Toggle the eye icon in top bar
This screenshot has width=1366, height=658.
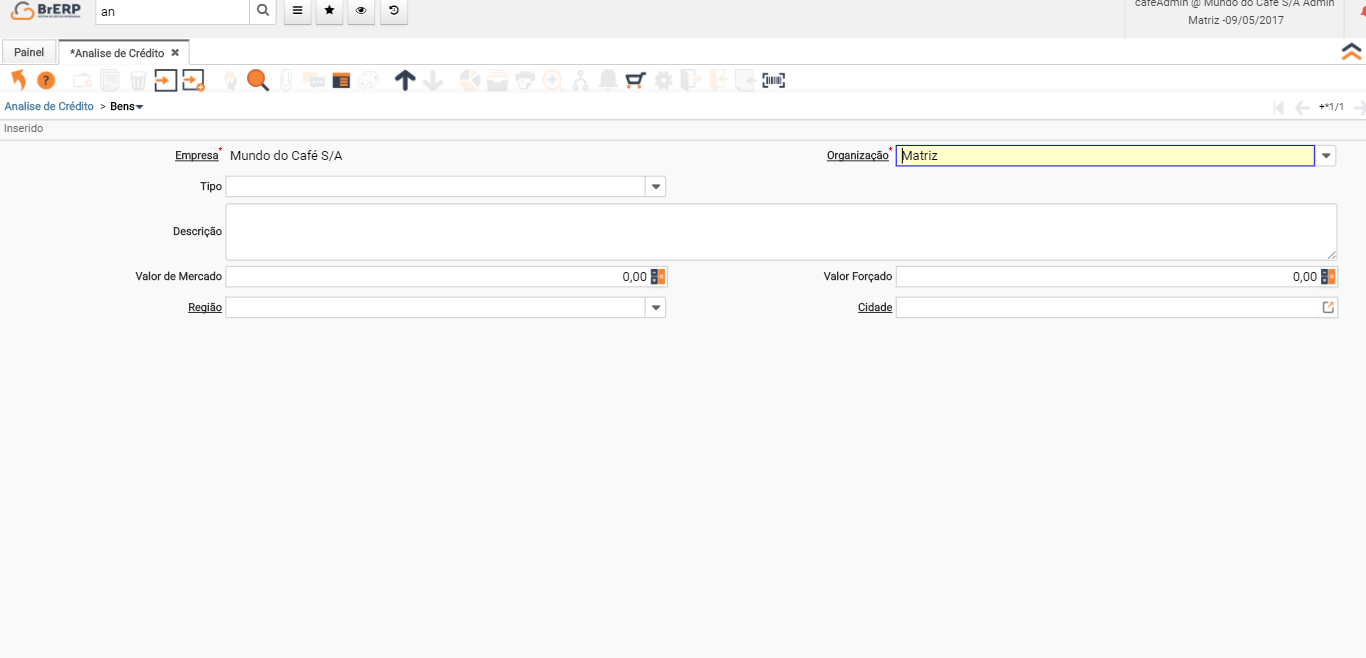[361, 11]
